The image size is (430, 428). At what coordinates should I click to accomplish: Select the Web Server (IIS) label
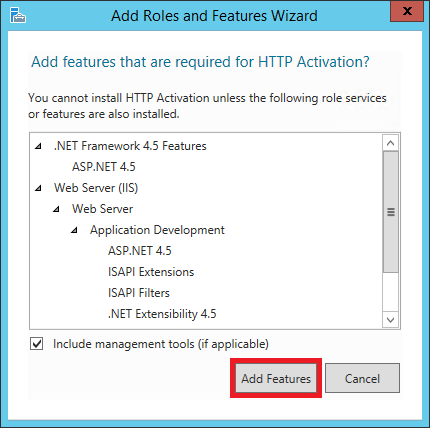coord(96,188)
